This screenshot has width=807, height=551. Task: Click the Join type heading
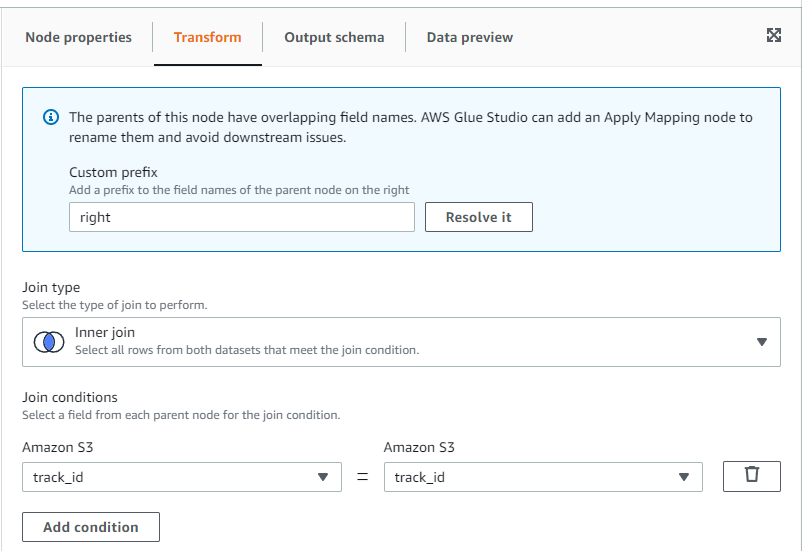(x=51, y=288)
